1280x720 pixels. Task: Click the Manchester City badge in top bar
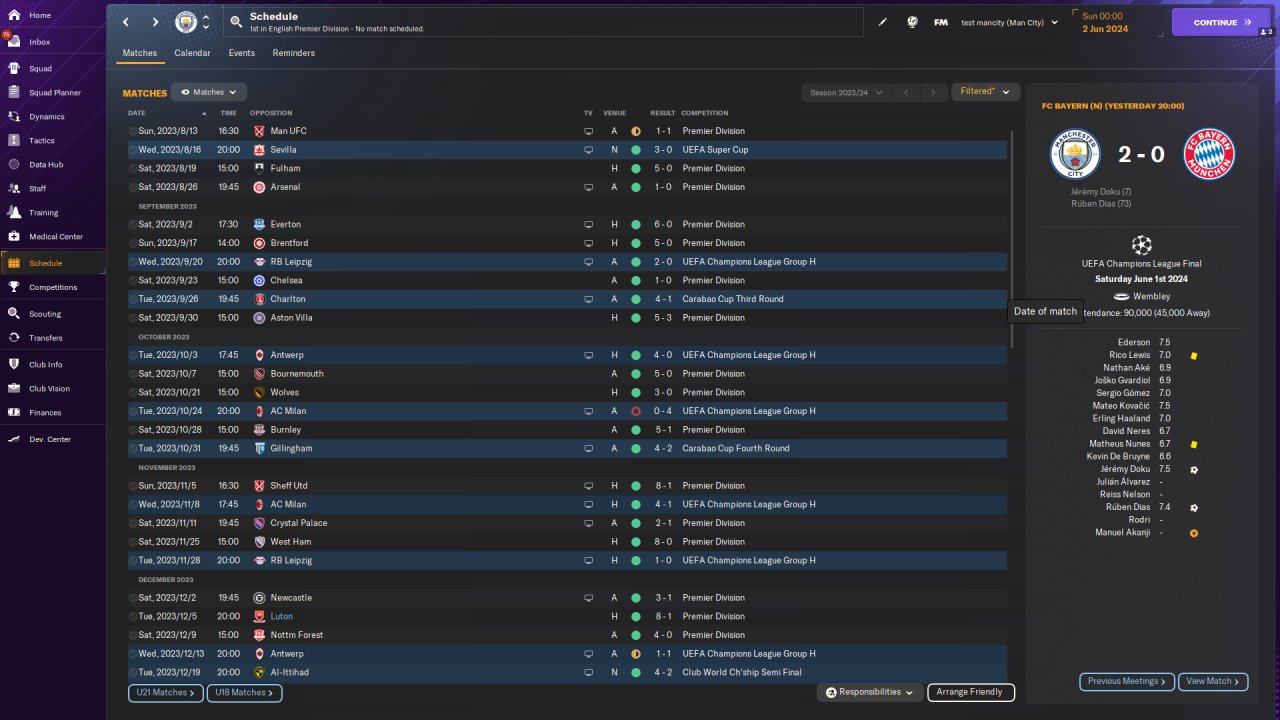tap(186, 22)
